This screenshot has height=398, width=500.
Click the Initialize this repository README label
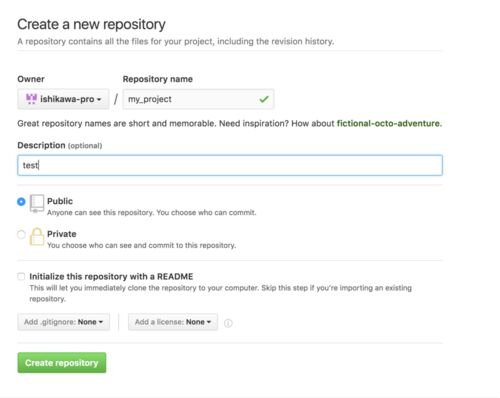111,276
